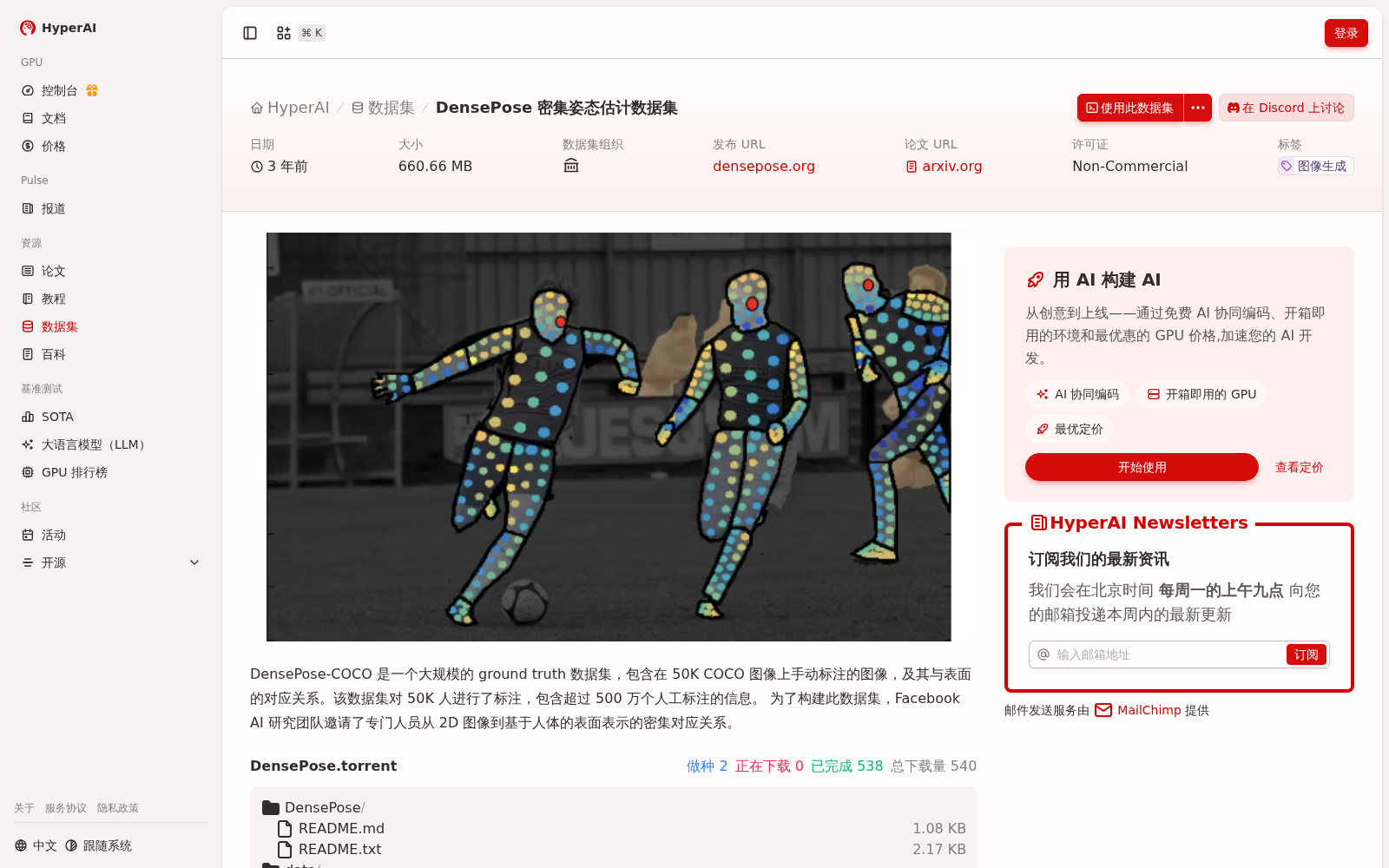
Task: Open densepose.org publish URL
Action: [x=764, y=166]
